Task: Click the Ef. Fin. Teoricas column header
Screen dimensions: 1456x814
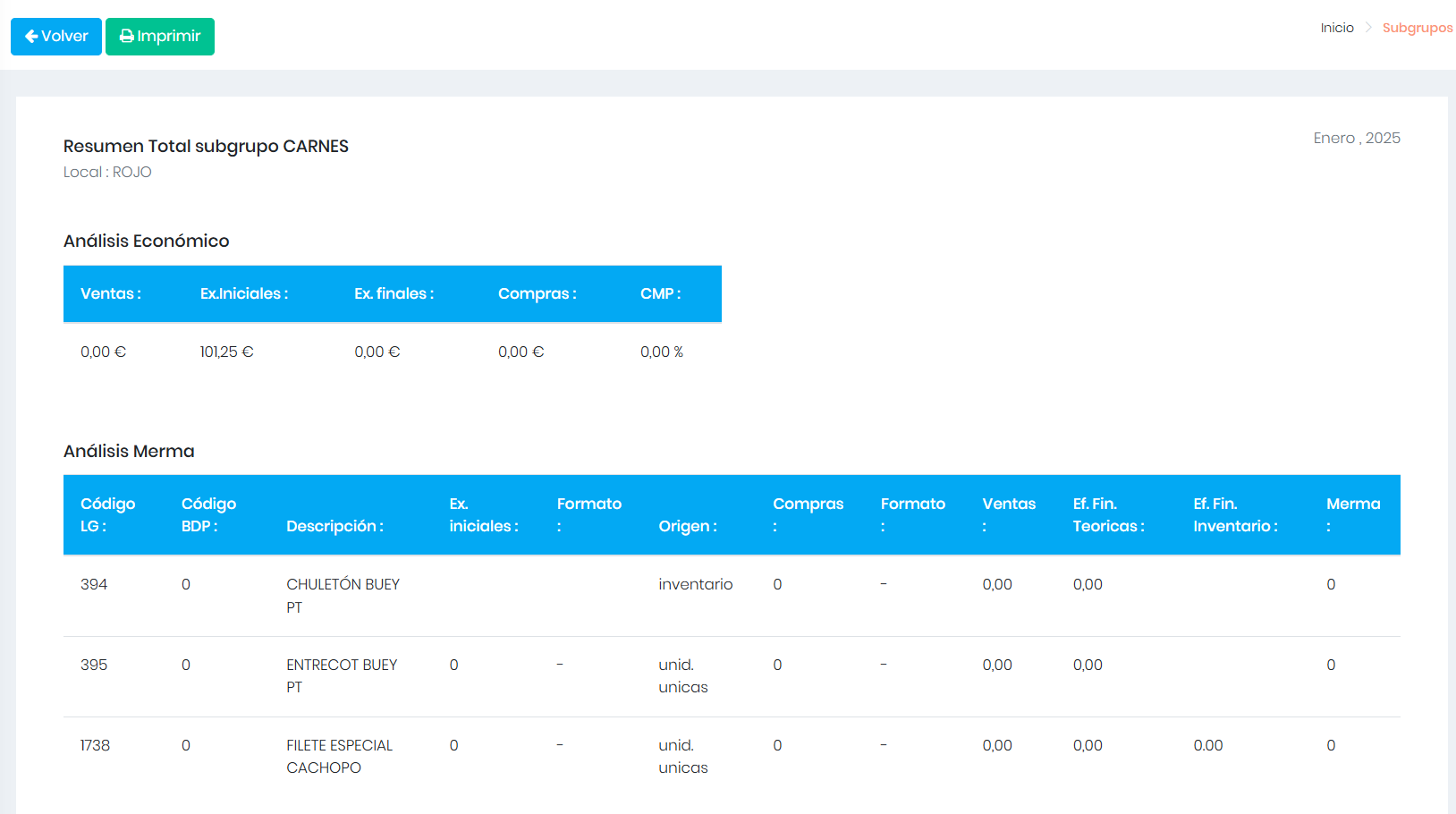Action: pyautogui.click(x=1109, y=515)
